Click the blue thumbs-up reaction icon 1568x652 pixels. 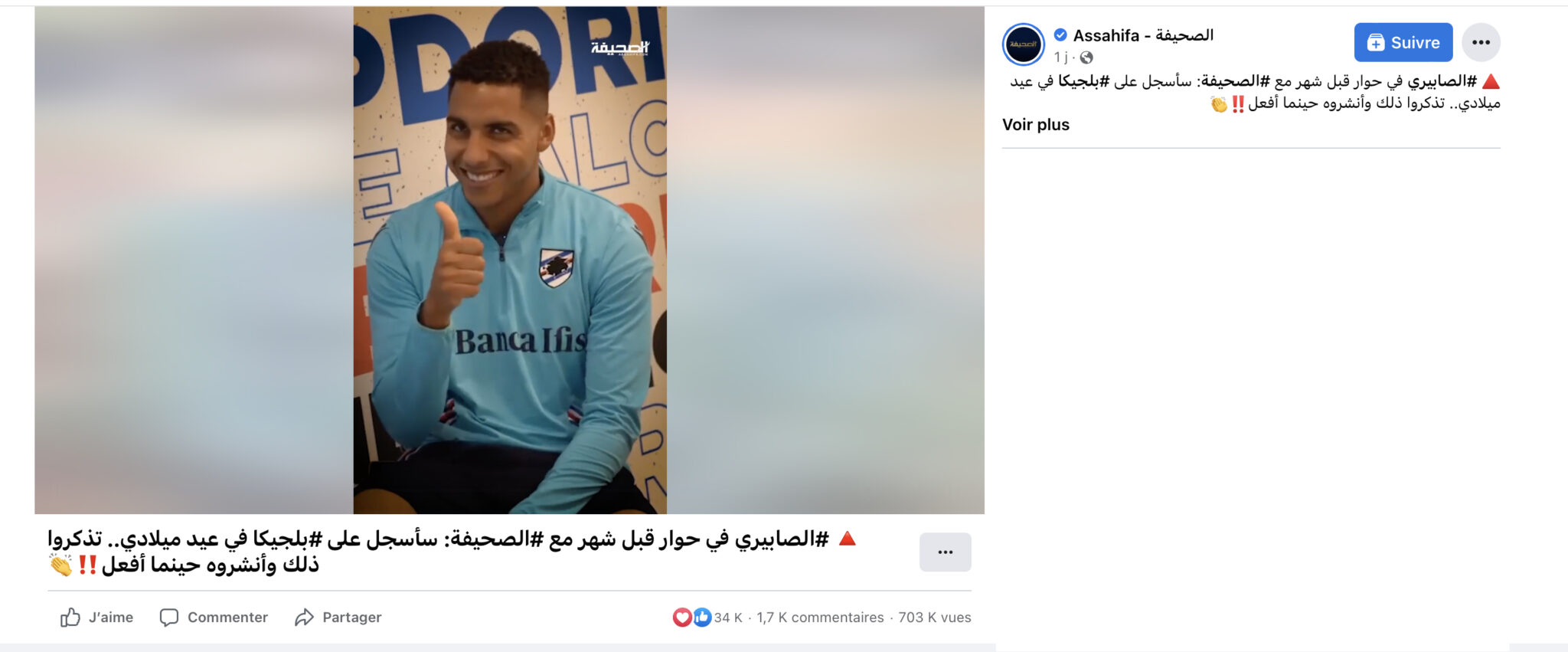[x=701, y=618]
